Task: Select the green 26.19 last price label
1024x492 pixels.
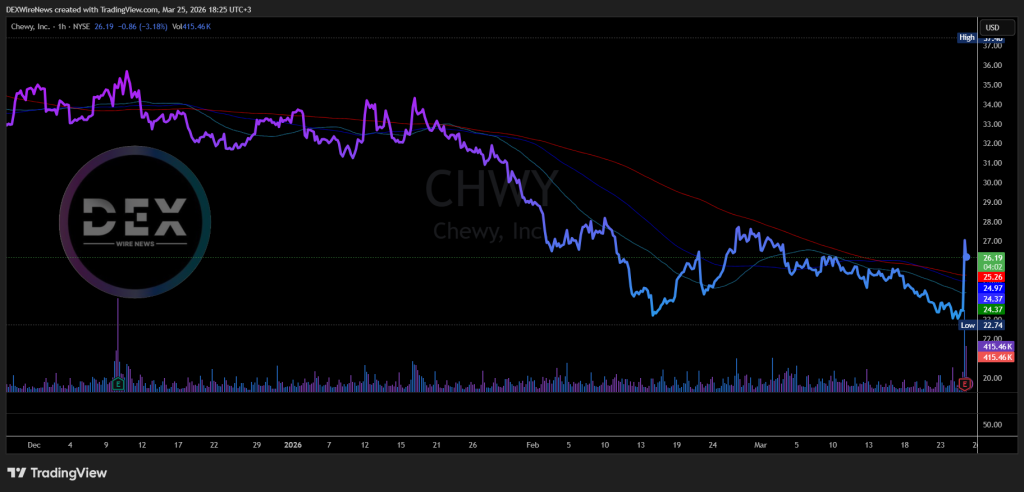Action: 992,257
